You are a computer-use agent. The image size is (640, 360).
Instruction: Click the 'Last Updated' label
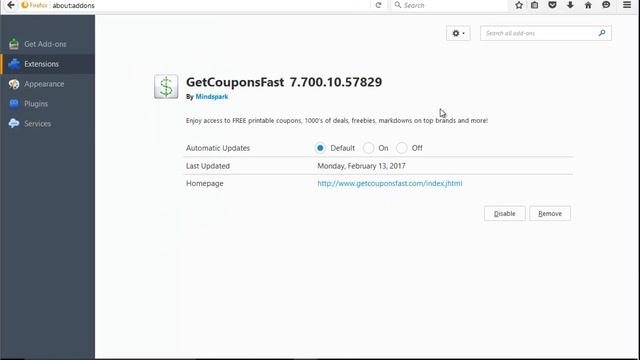point(208,166)
